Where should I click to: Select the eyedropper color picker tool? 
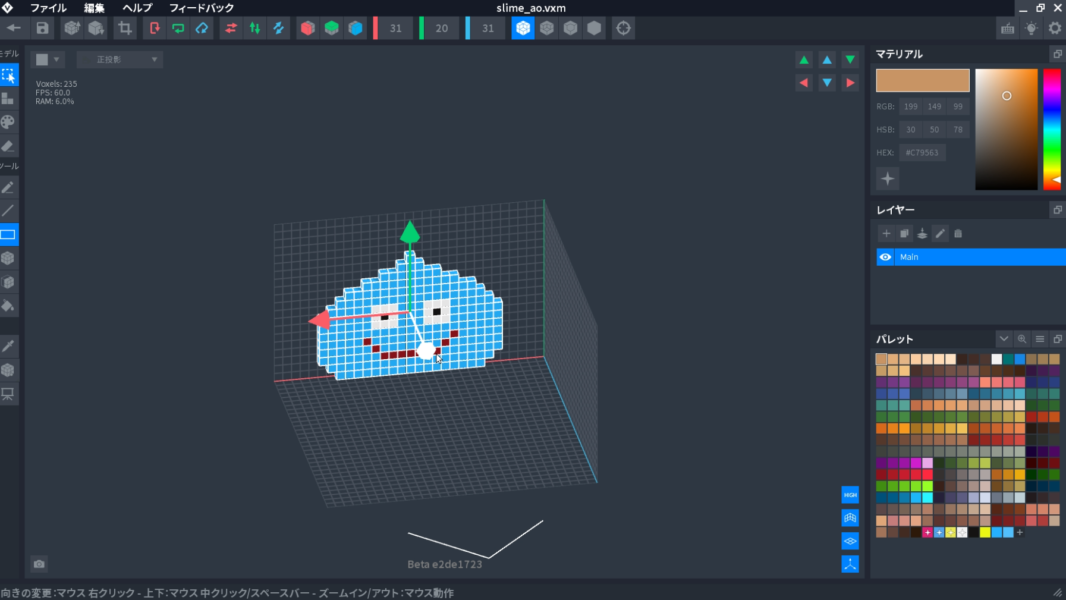(x=8, y=347)
